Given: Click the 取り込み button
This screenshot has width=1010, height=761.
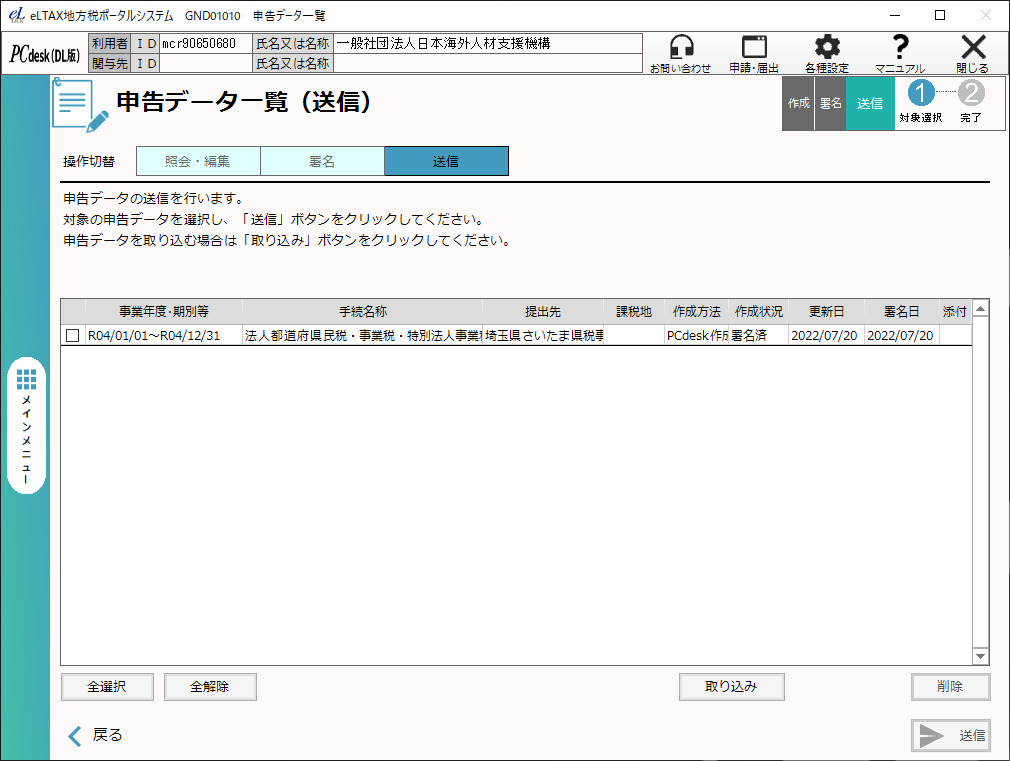Looking at the screenshot, I should 731,687.
